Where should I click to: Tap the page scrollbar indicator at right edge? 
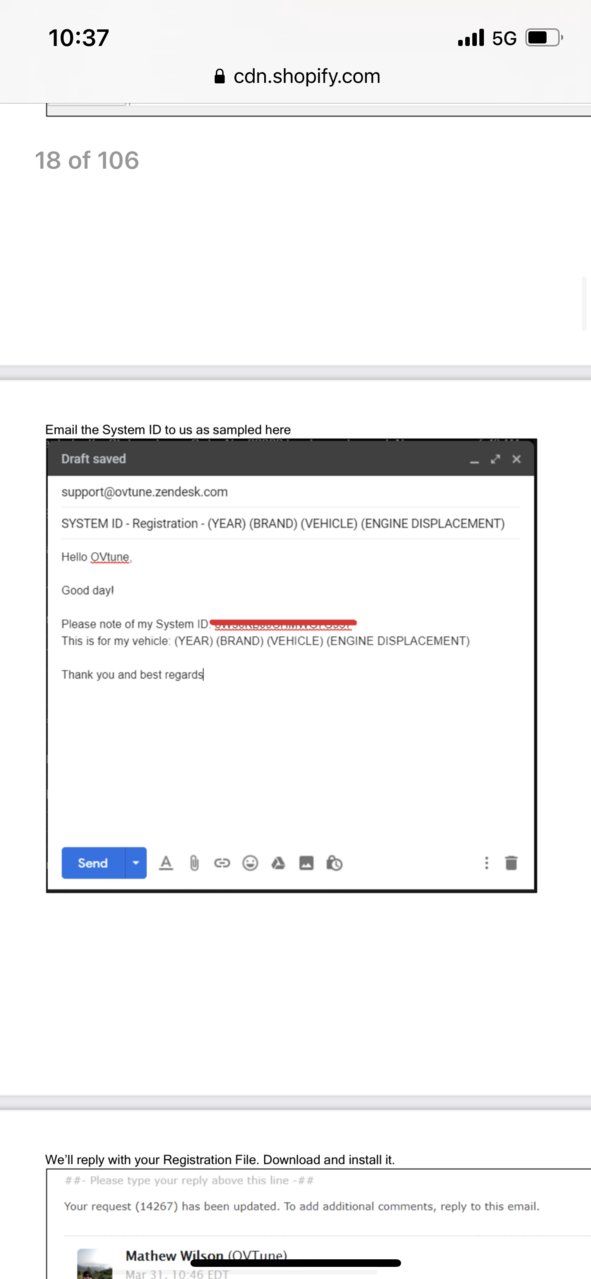pyautogui.click(x=584, y=304)
